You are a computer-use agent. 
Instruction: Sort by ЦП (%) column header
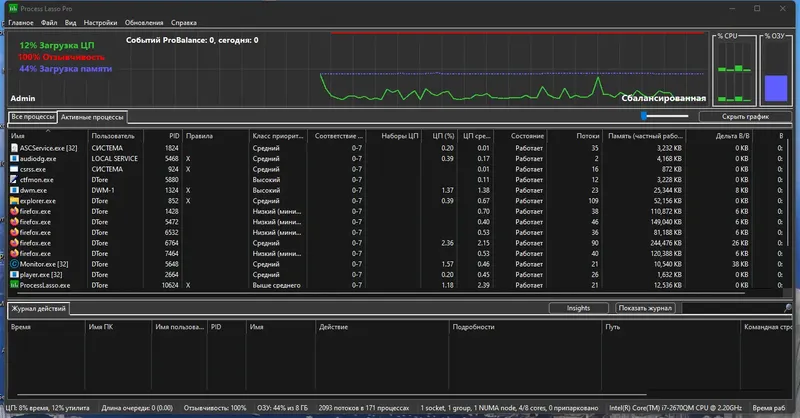click(439, 136)
